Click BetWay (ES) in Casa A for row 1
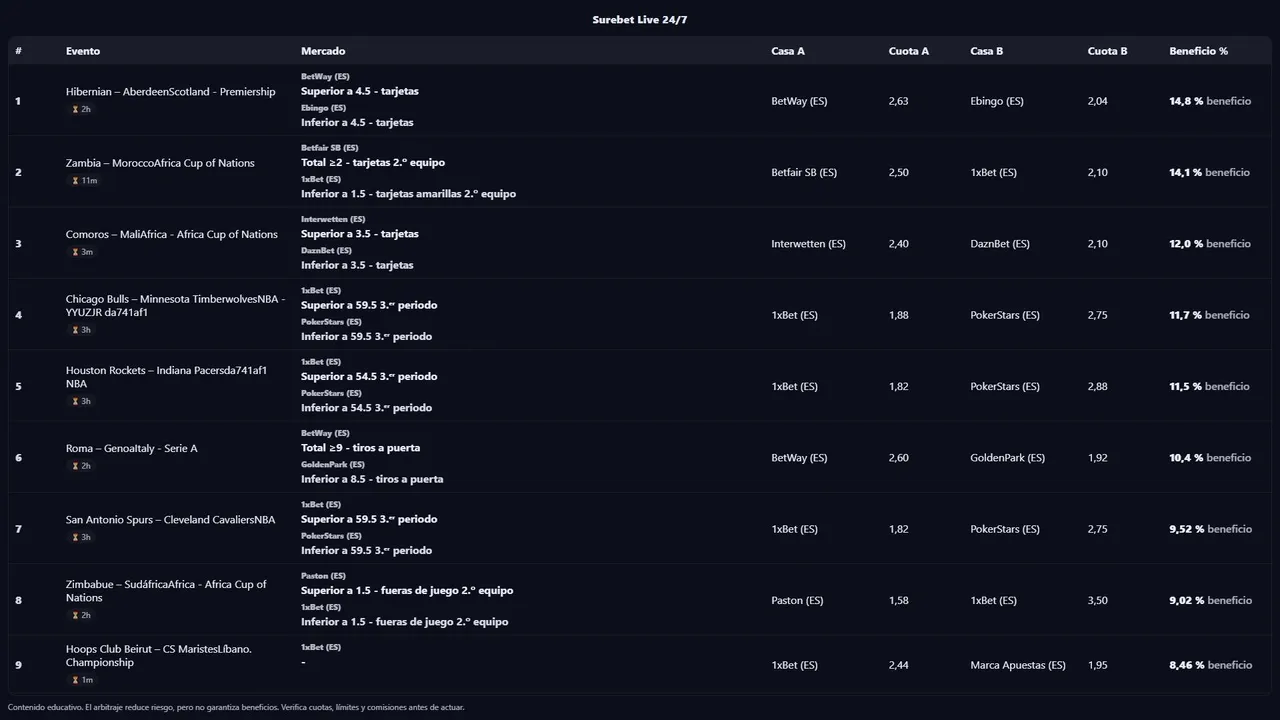The height and width of the screenshot is (720, 1280). click(799, 101)
